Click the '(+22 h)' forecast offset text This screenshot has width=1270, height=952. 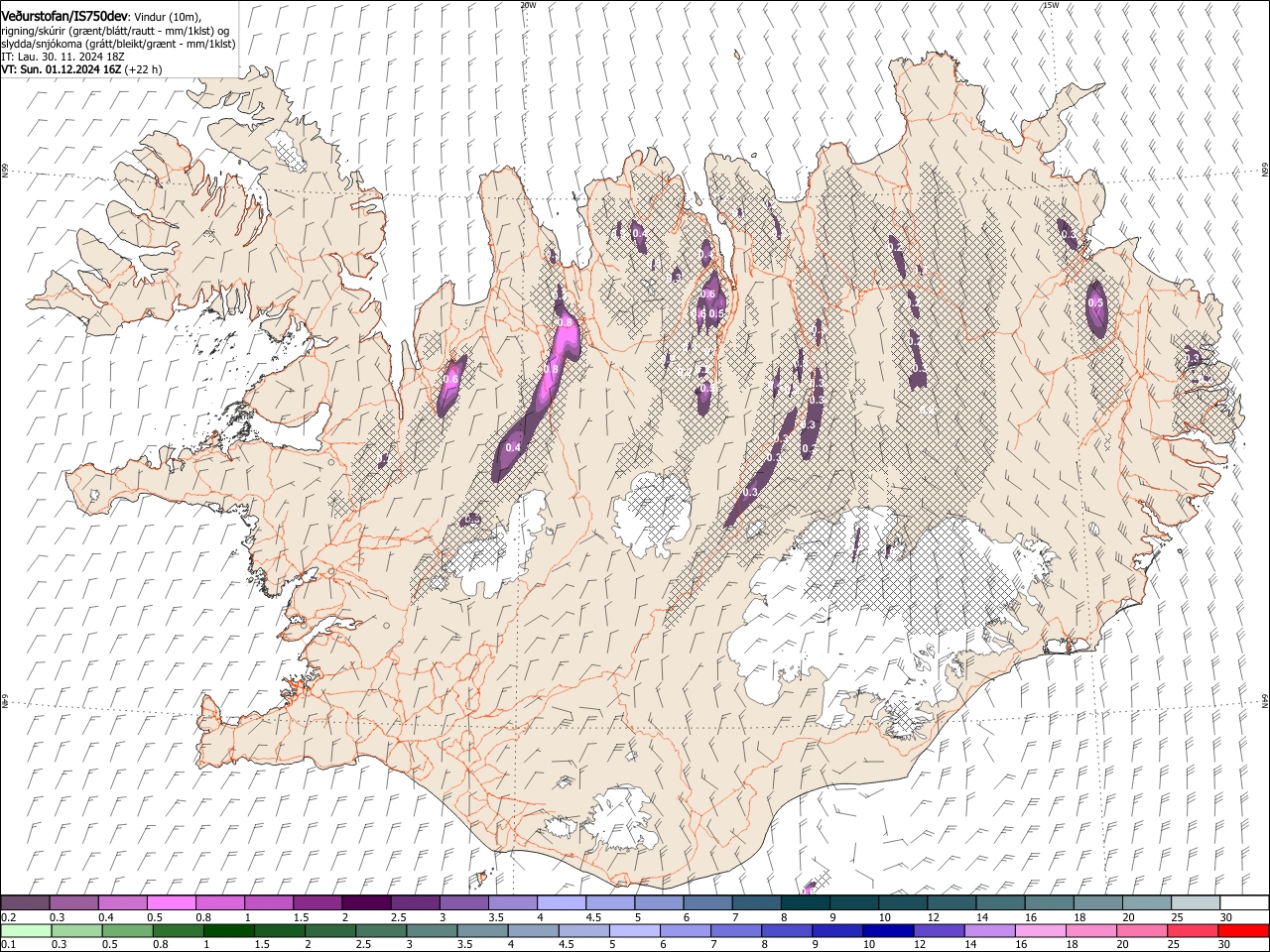pos(144,69)
